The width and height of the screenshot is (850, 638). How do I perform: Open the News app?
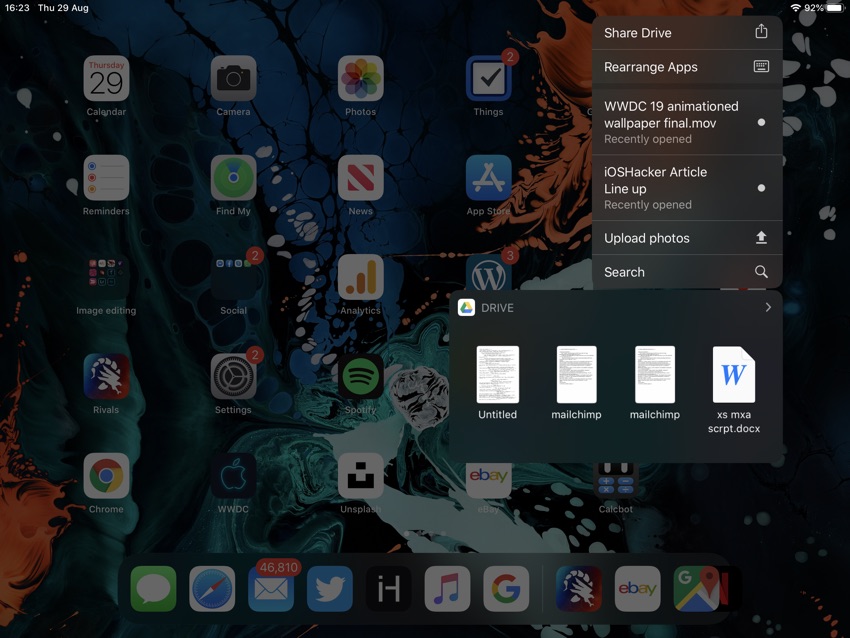(360, 178)
